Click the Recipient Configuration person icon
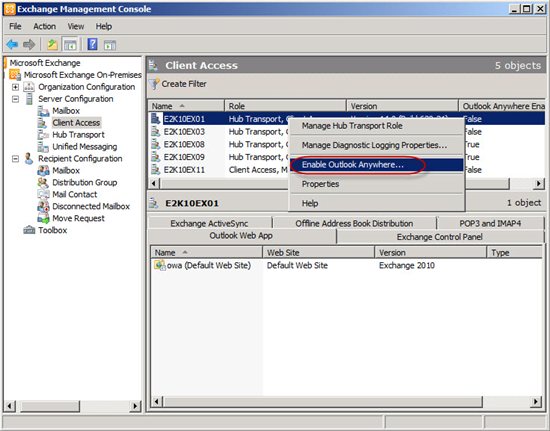Image resolution: width=550 pixels, height=431 pixels. tap(29, 159)
